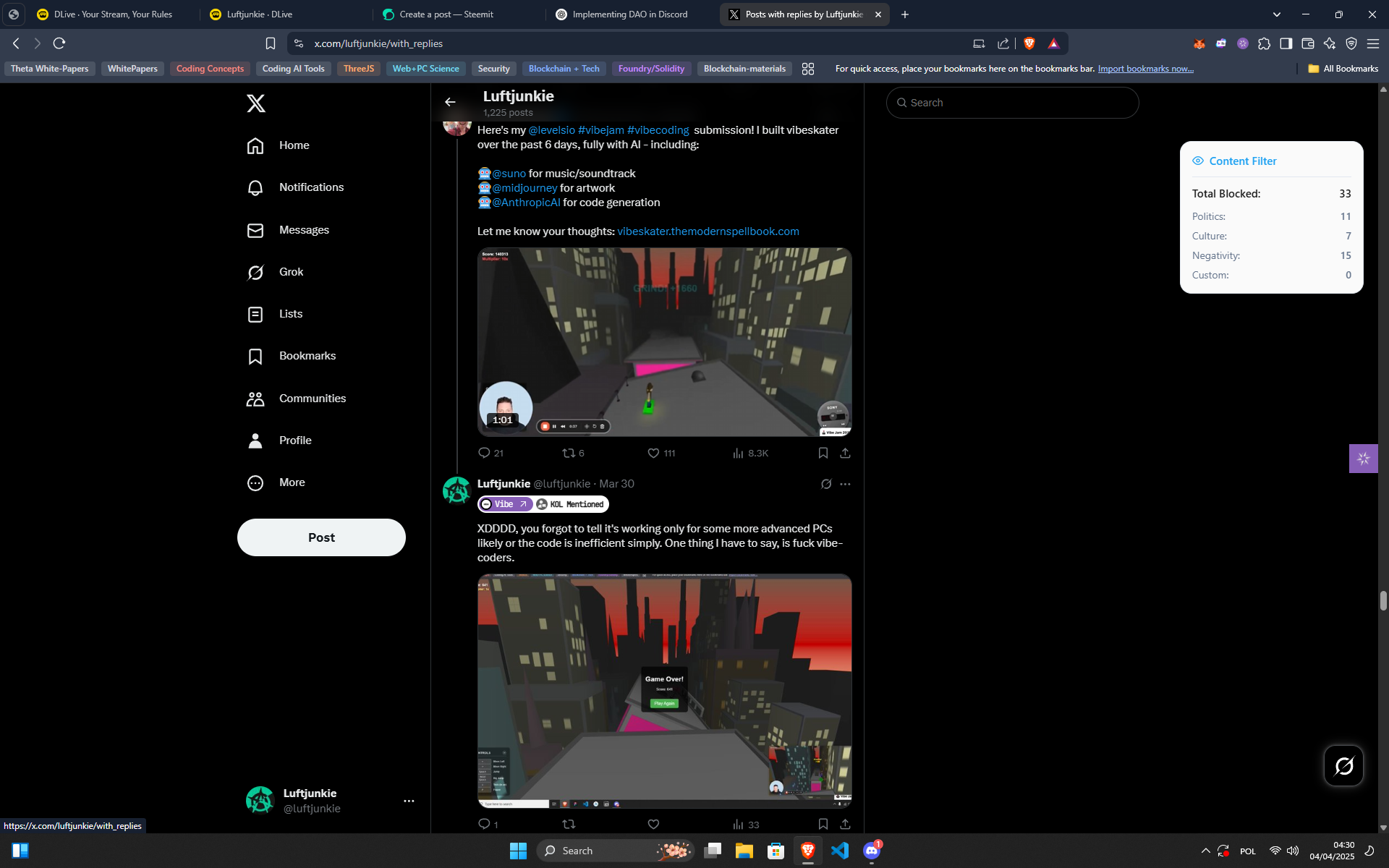Open the Brave Wallet icon
Screen dimensions: 1389x868
(x=1307, y=43)
